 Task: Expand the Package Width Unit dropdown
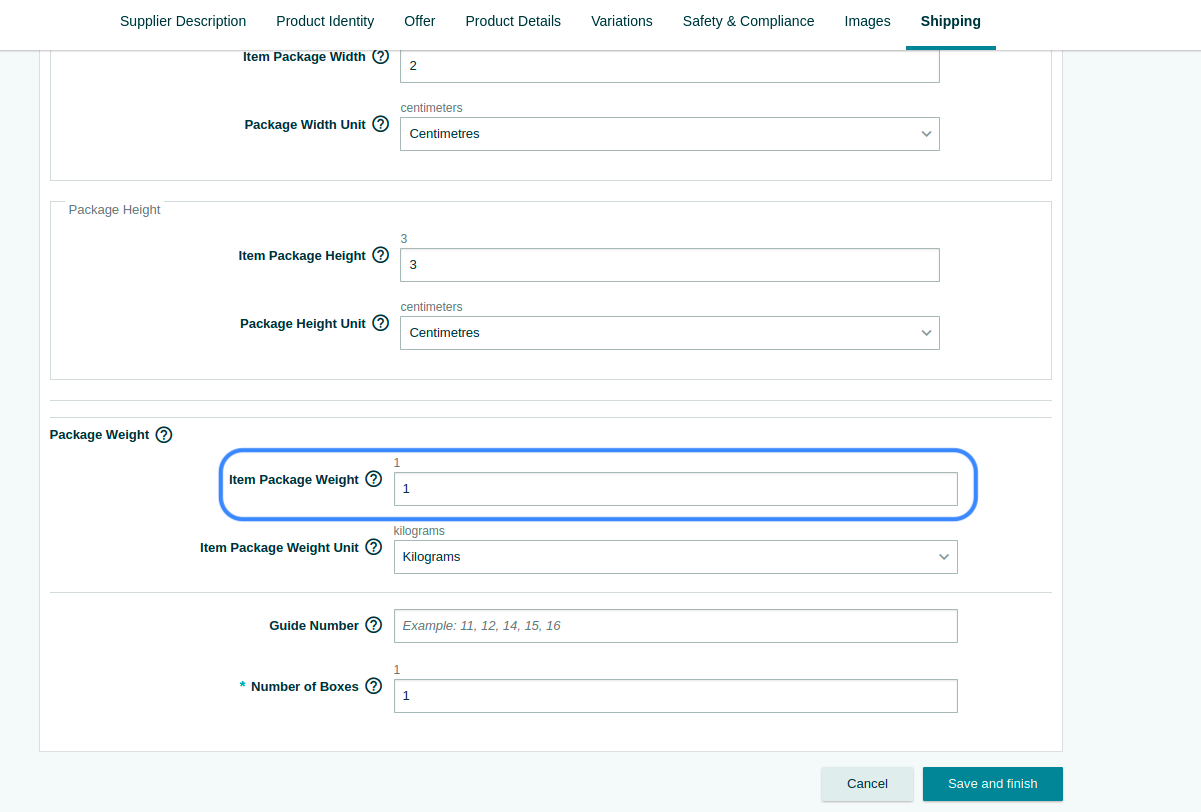coord(669,134)
